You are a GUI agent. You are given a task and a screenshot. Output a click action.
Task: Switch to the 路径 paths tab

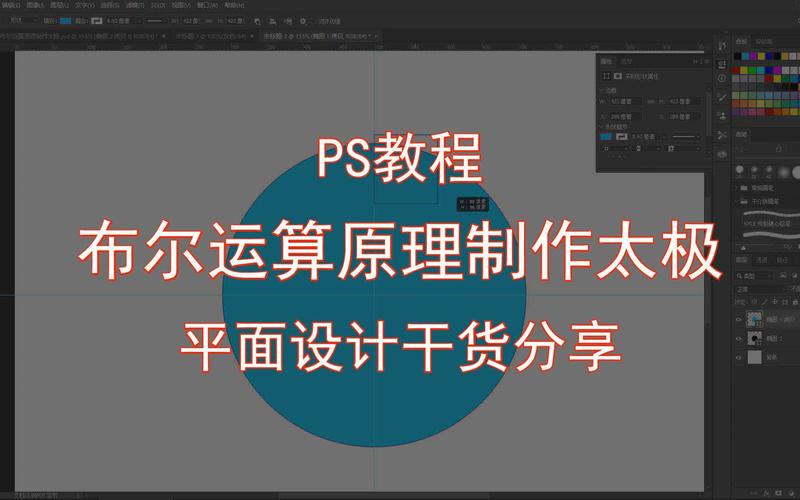(x=782, y=260)
